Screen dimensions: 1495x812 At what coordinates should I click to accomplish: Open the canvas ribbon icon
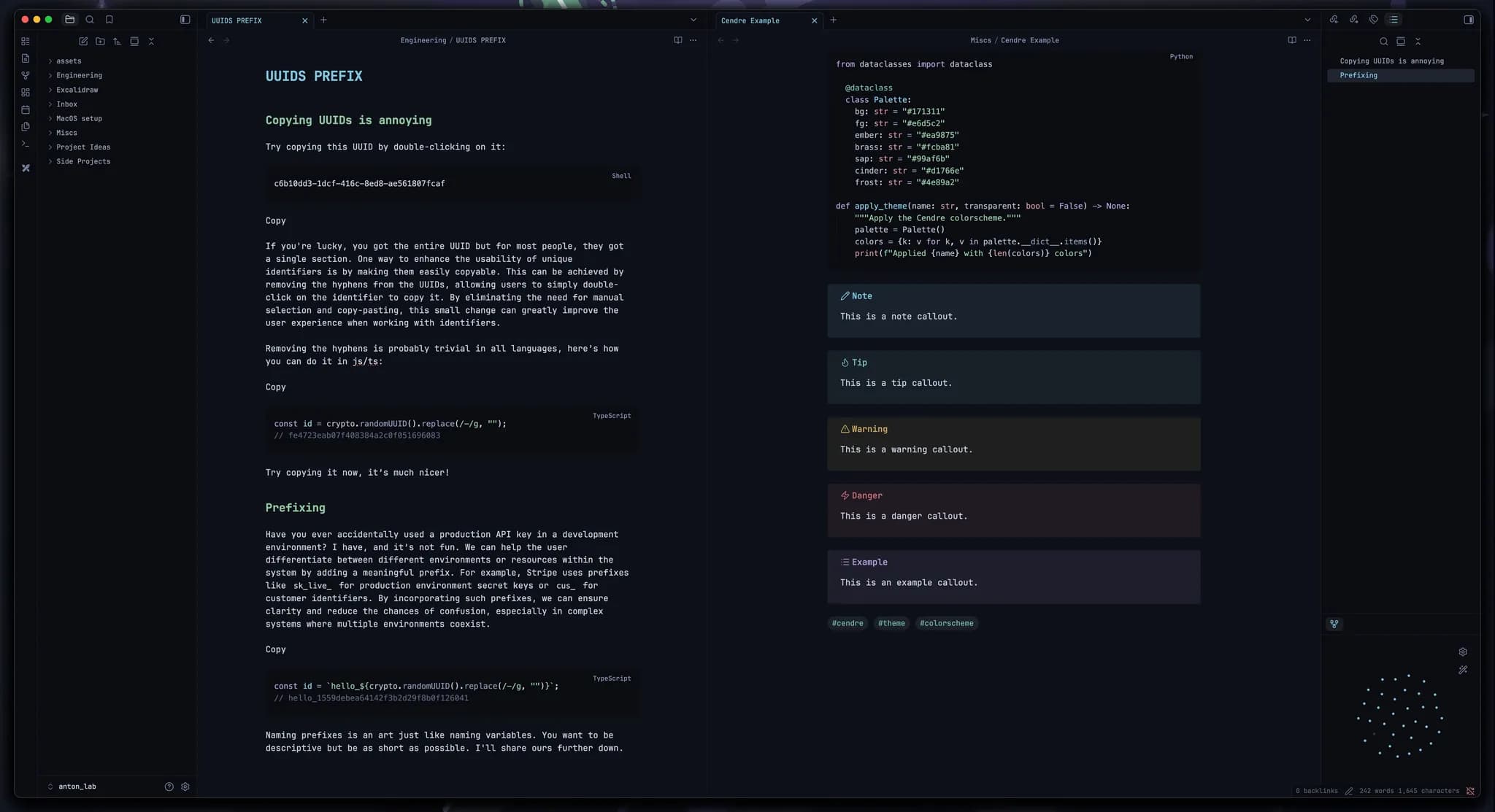tap(26, 93)
